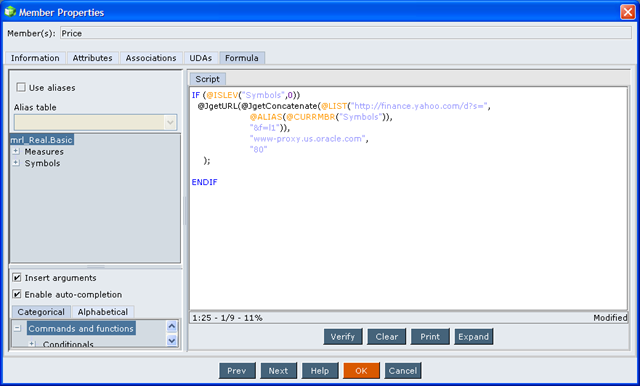Click the Verify button

click(343, 337)
